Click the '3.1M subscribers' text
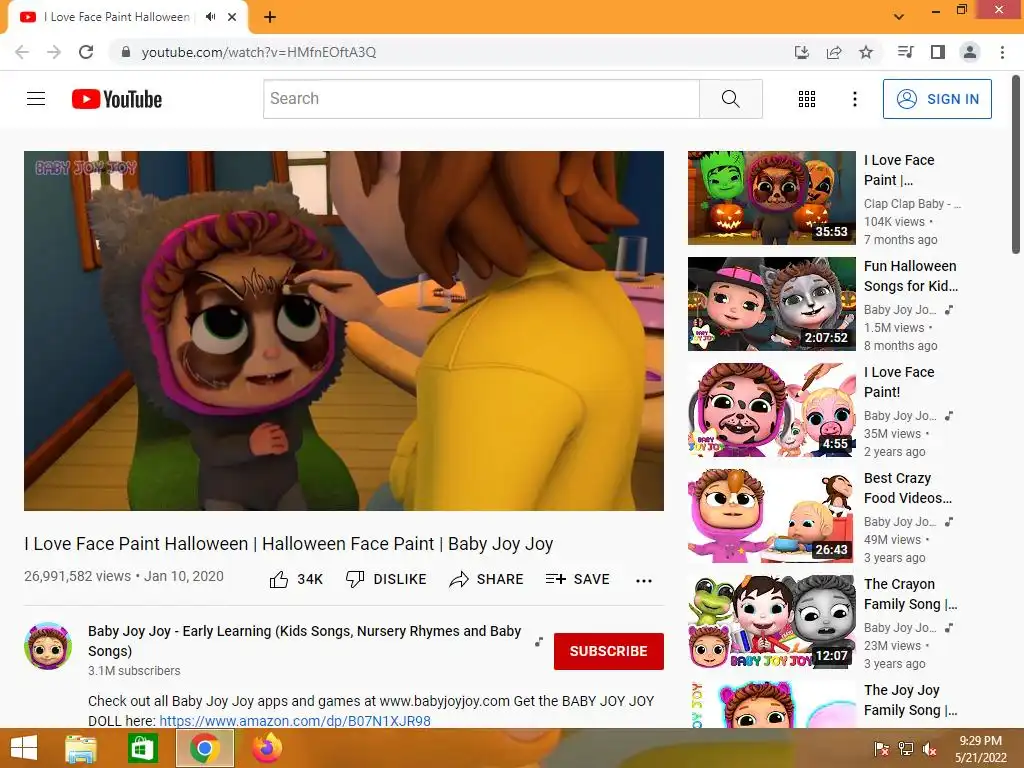Image resolution: width=1024 pixels, height=768 pixels. click(x=134, y=671)
